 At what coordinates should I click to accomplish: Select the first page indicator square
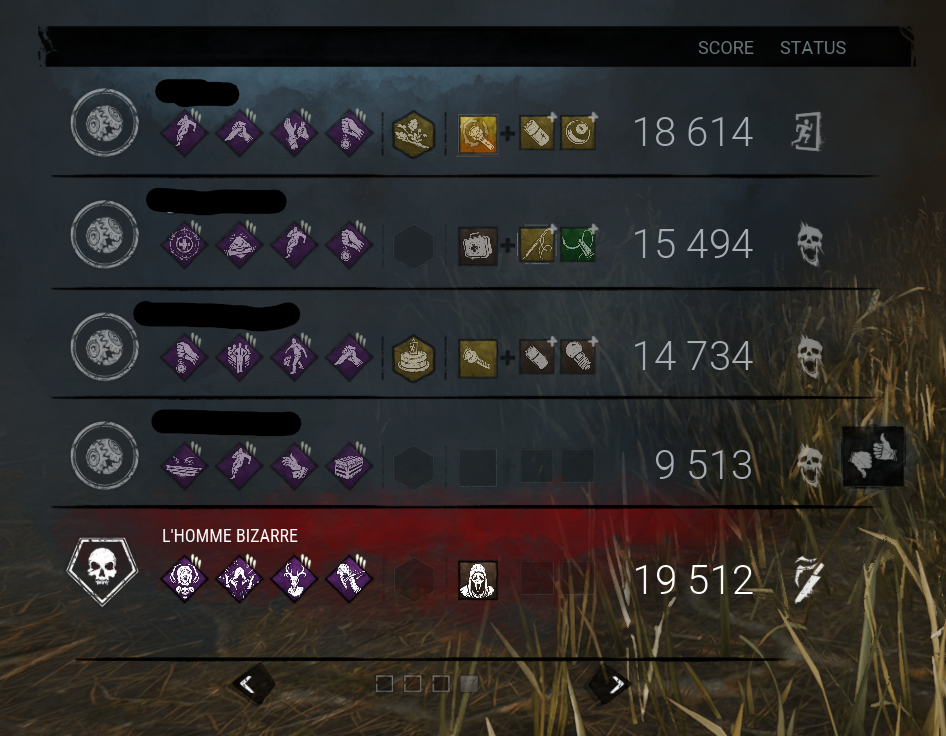point(384,684)
